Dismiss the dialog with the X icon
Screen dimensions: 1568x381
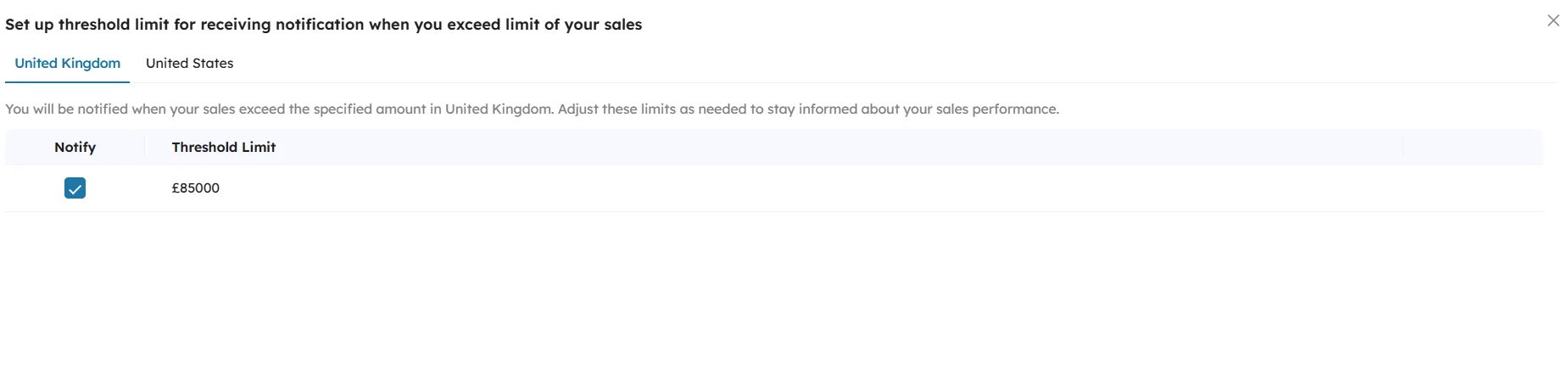(1553, 20)
